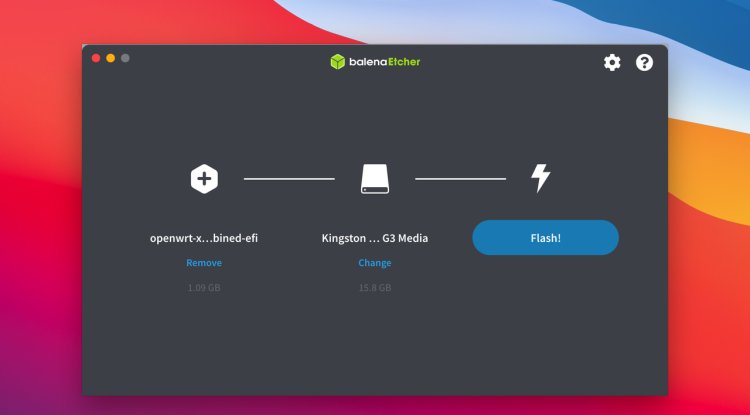Screen dimensions: 750x415
Task: Open help via the question mark icon
Action: click(644, 62)
